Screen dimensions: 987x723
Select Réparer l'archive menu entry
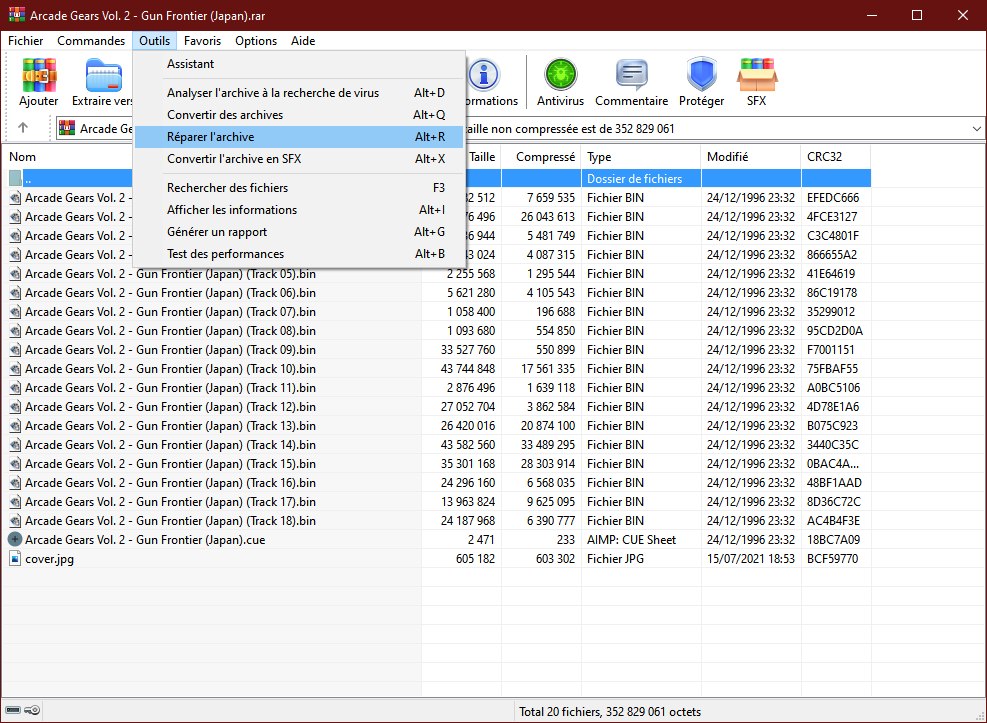(x=299, y=137)
